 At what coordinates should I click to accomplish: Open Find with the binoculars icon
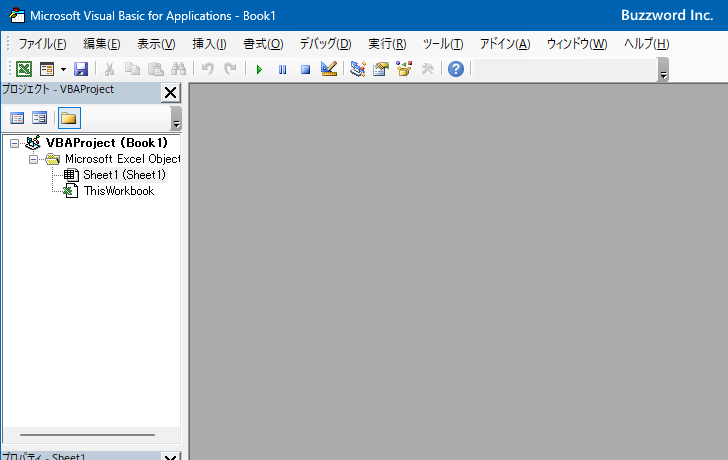click(x=178, y=69)
